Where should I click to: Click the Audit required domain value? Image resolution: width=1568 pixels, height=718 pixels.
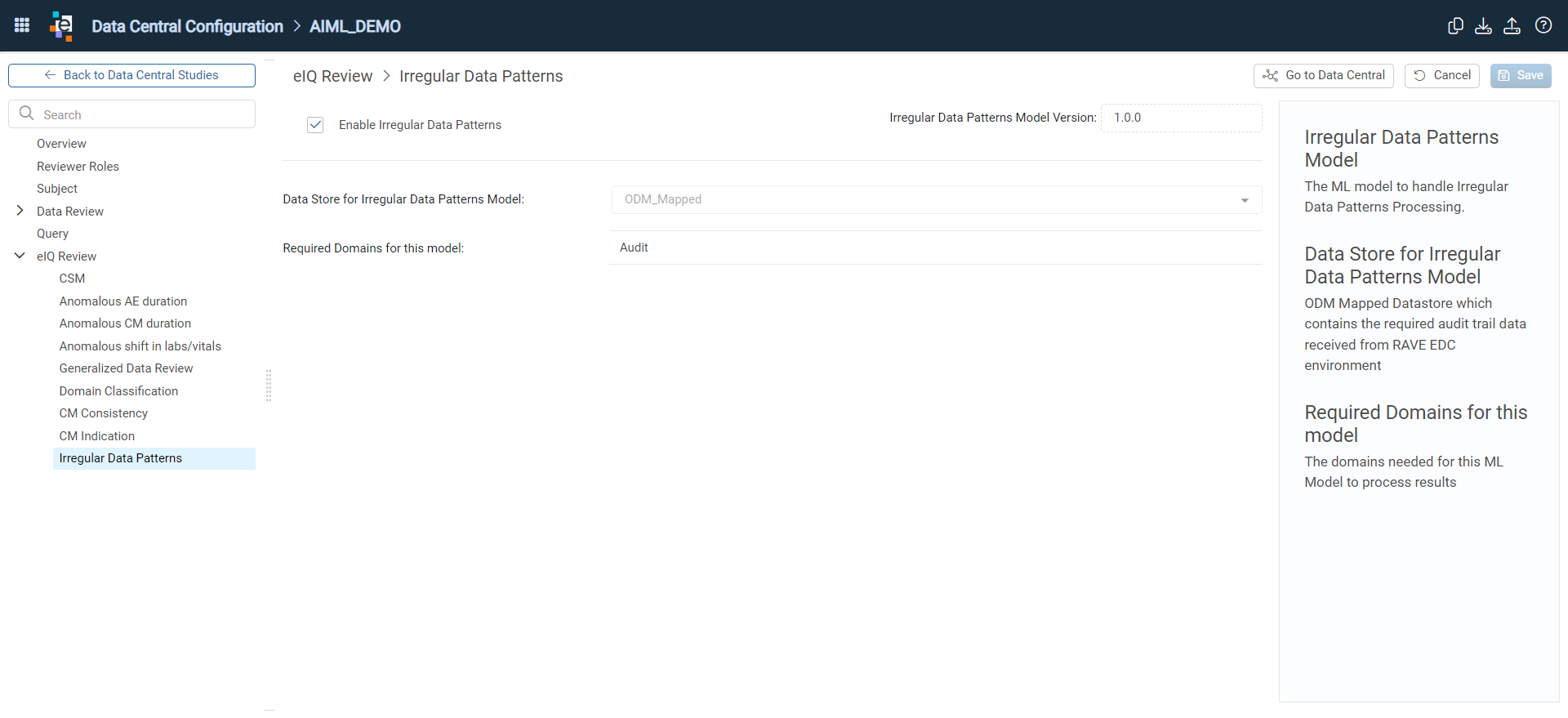(634, 248)
